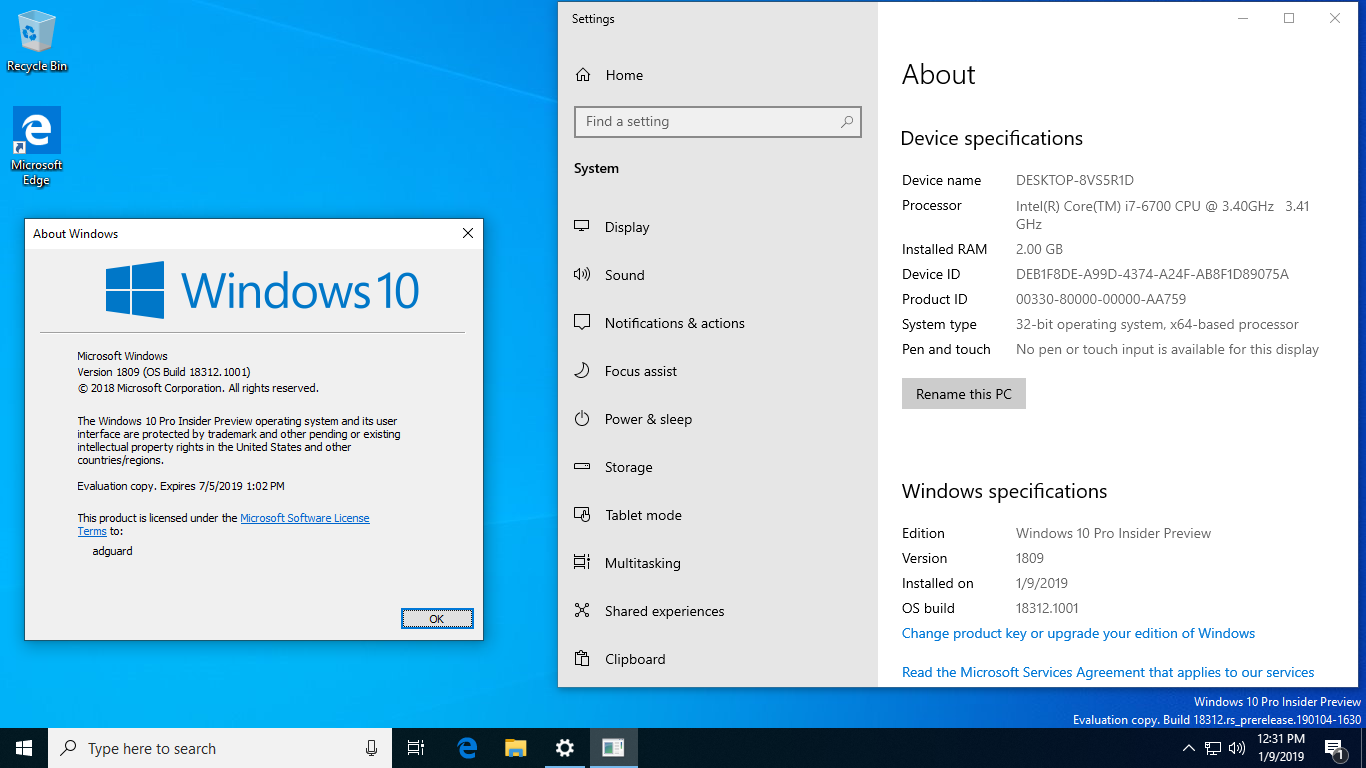Click the Display monitor icon in Settings
The width and height of the screenshot is (1366, 768).
tap(582, 227)
